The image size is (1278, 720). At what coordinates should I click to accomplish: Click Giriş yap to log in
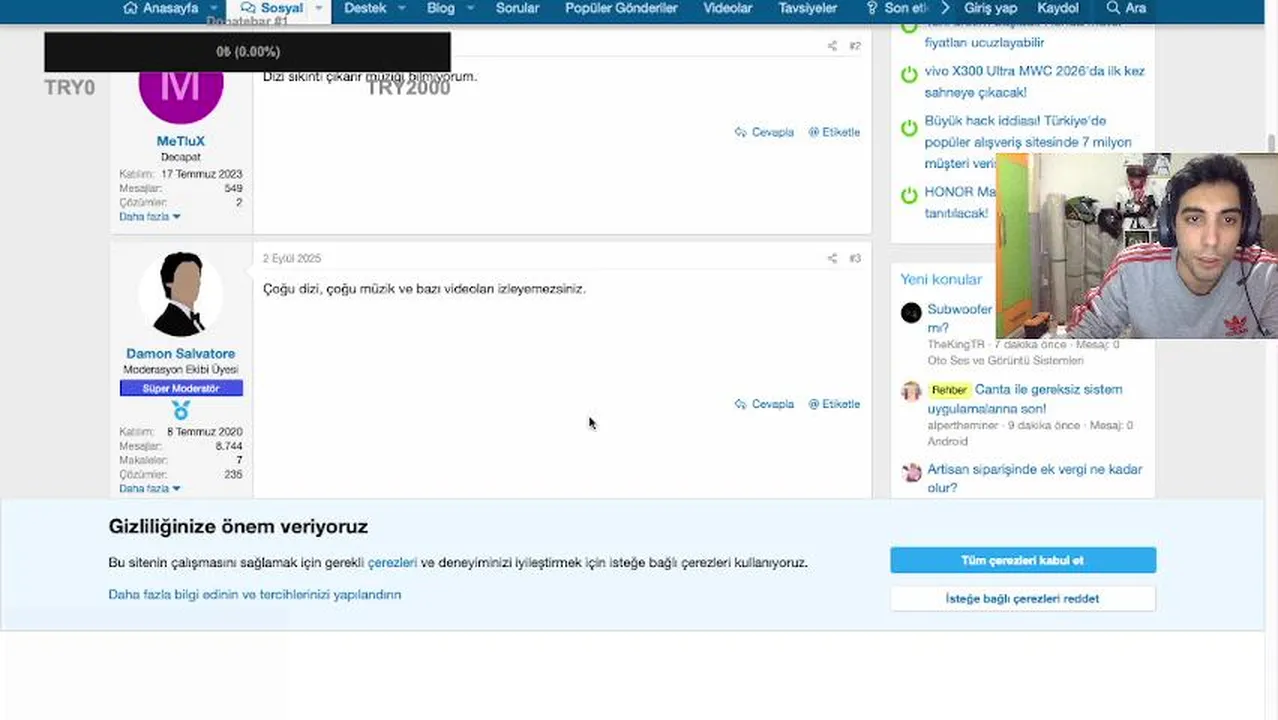[990, 8]
